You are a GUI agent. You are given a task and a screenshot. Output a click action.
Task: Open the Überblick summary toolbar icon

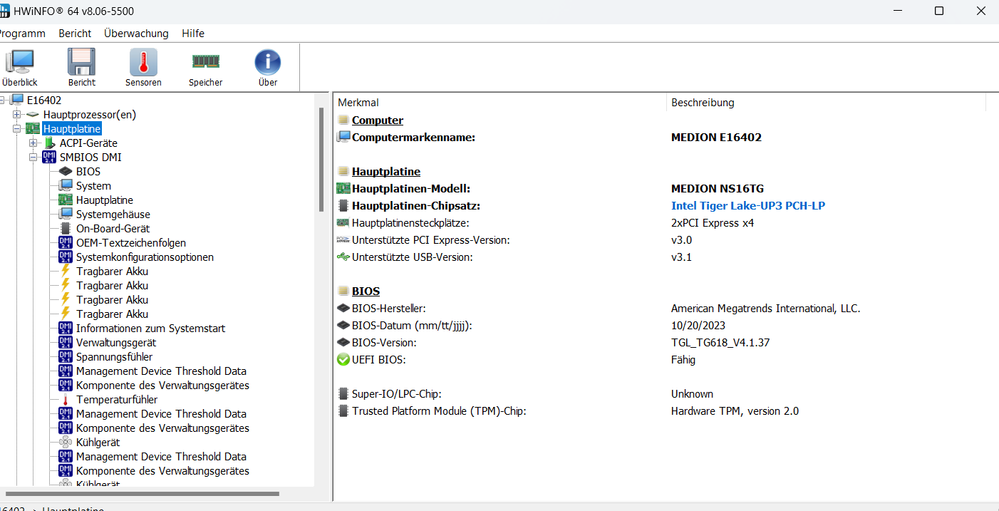point(19,68)
